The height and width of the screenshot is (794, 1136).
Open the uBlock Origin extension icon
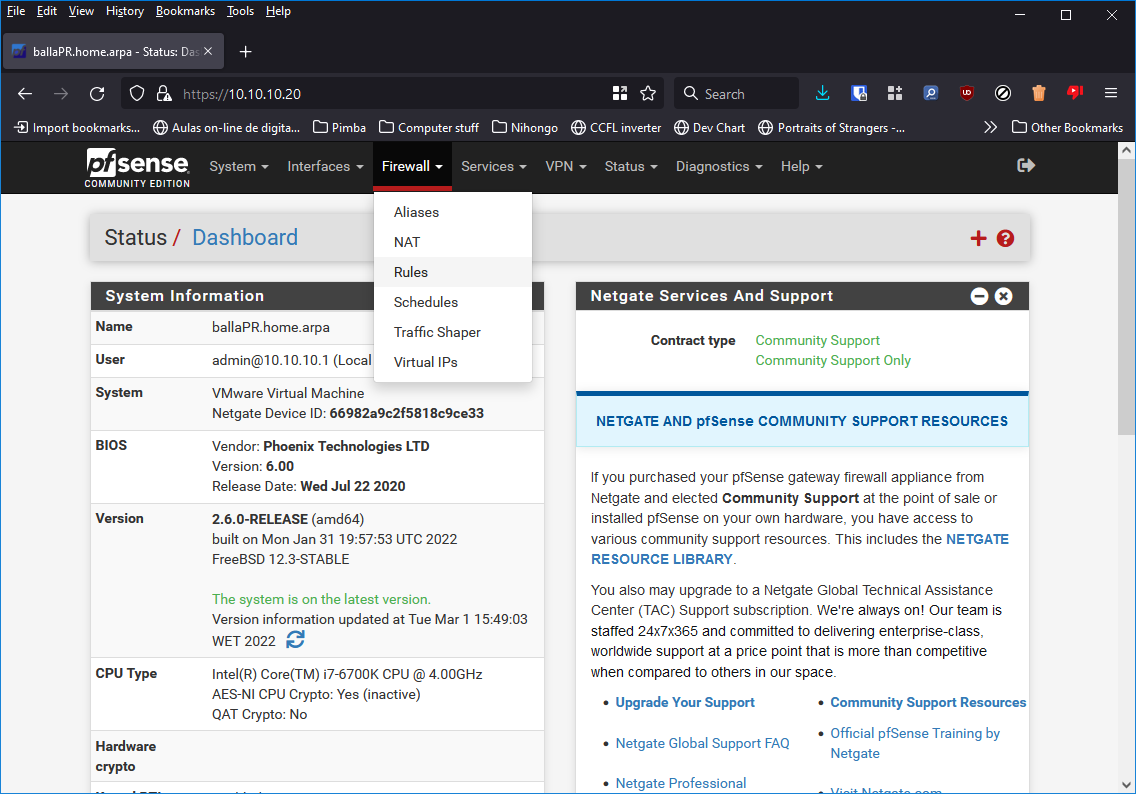[966, 94]
